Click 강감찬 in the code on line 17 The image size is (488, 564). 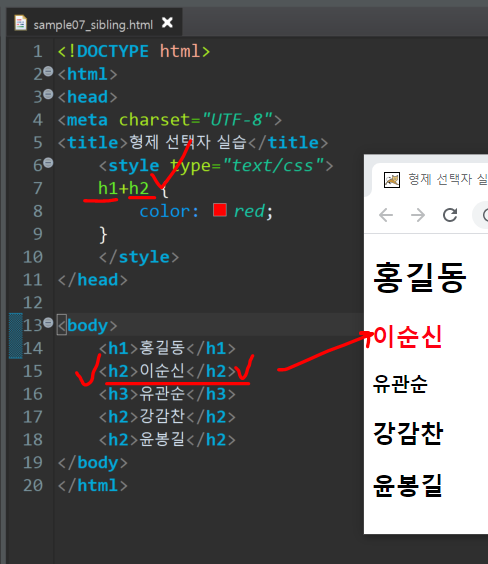click(162, 416)
